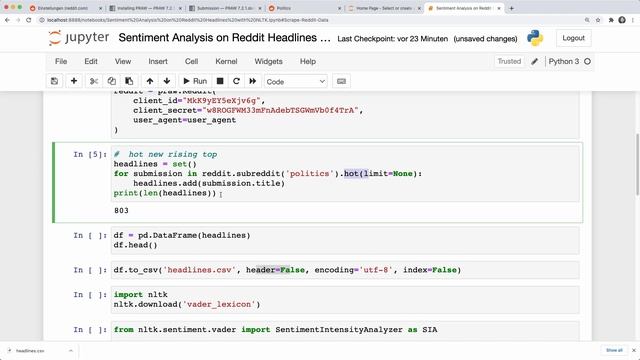The width and height of the screenshot is (640, 360).
Task: Open the Insert menu
Action: pyautogui.click(x=158, y=61)
